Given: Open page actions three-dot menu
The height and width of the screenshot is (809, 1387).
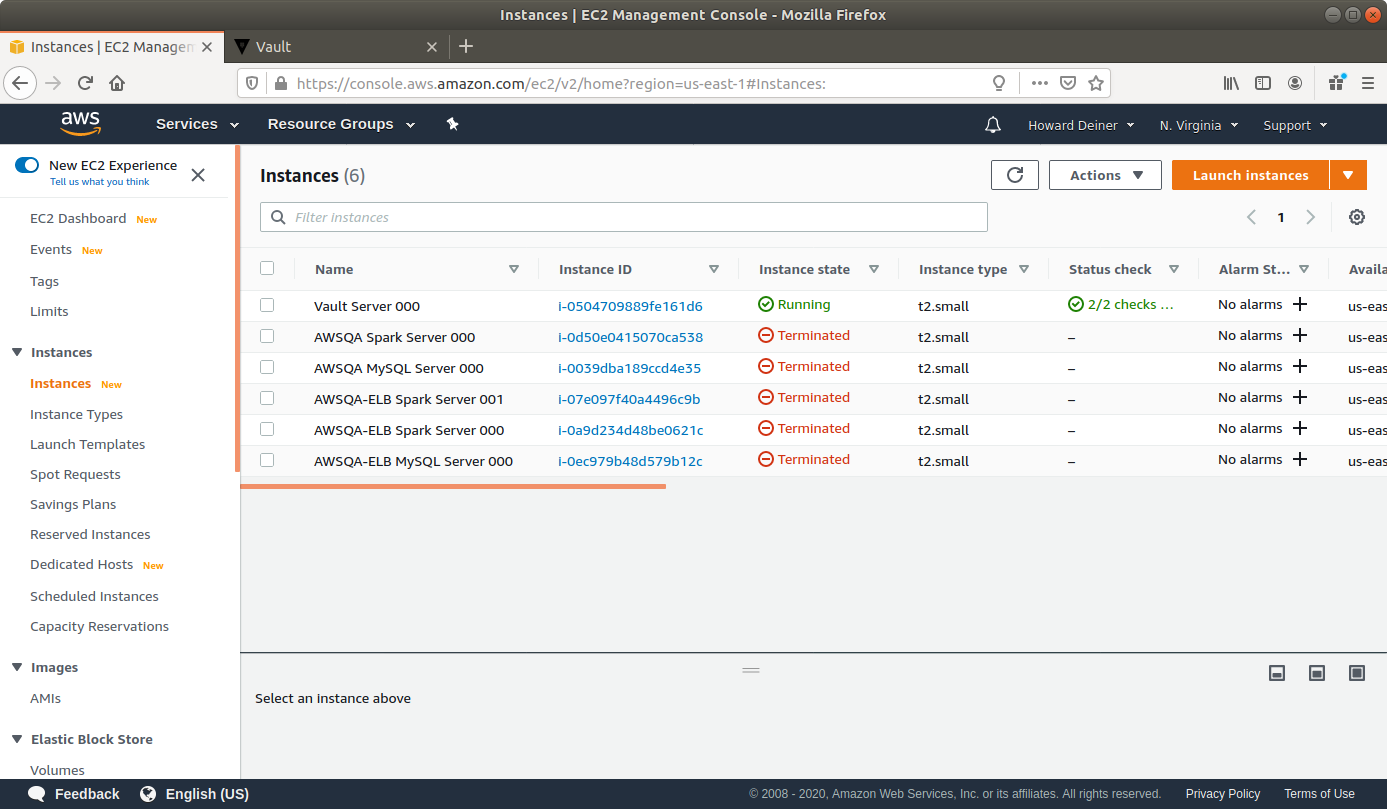Looking at the screenshot, I should click(x=1040, y=83).
